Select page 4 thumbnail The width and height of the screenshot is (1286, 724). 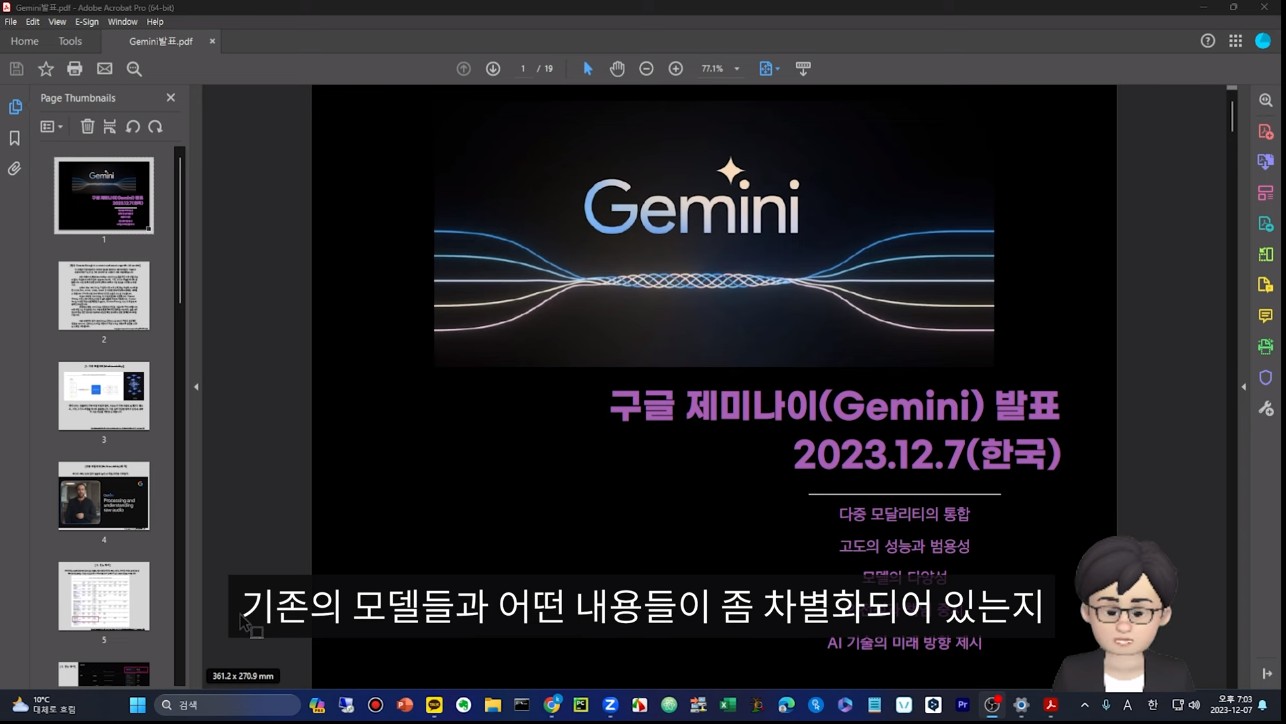[x=104, y=496]
